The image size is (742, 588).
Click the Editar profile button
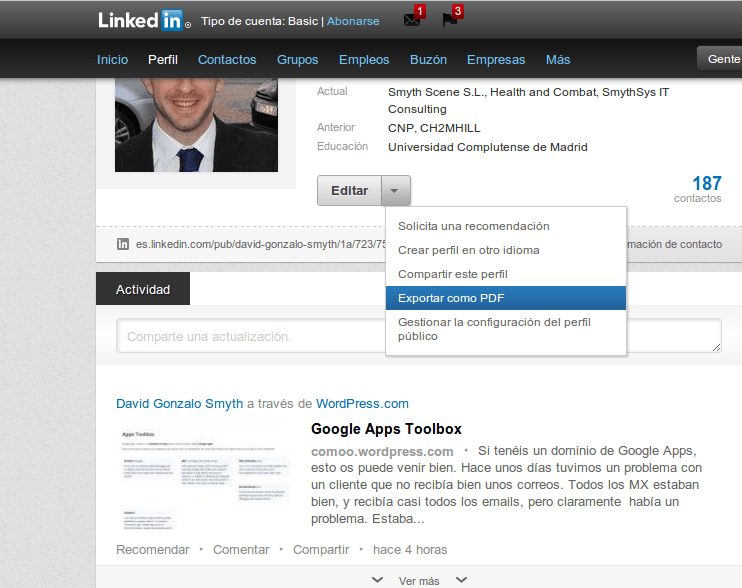coord(349,191)
